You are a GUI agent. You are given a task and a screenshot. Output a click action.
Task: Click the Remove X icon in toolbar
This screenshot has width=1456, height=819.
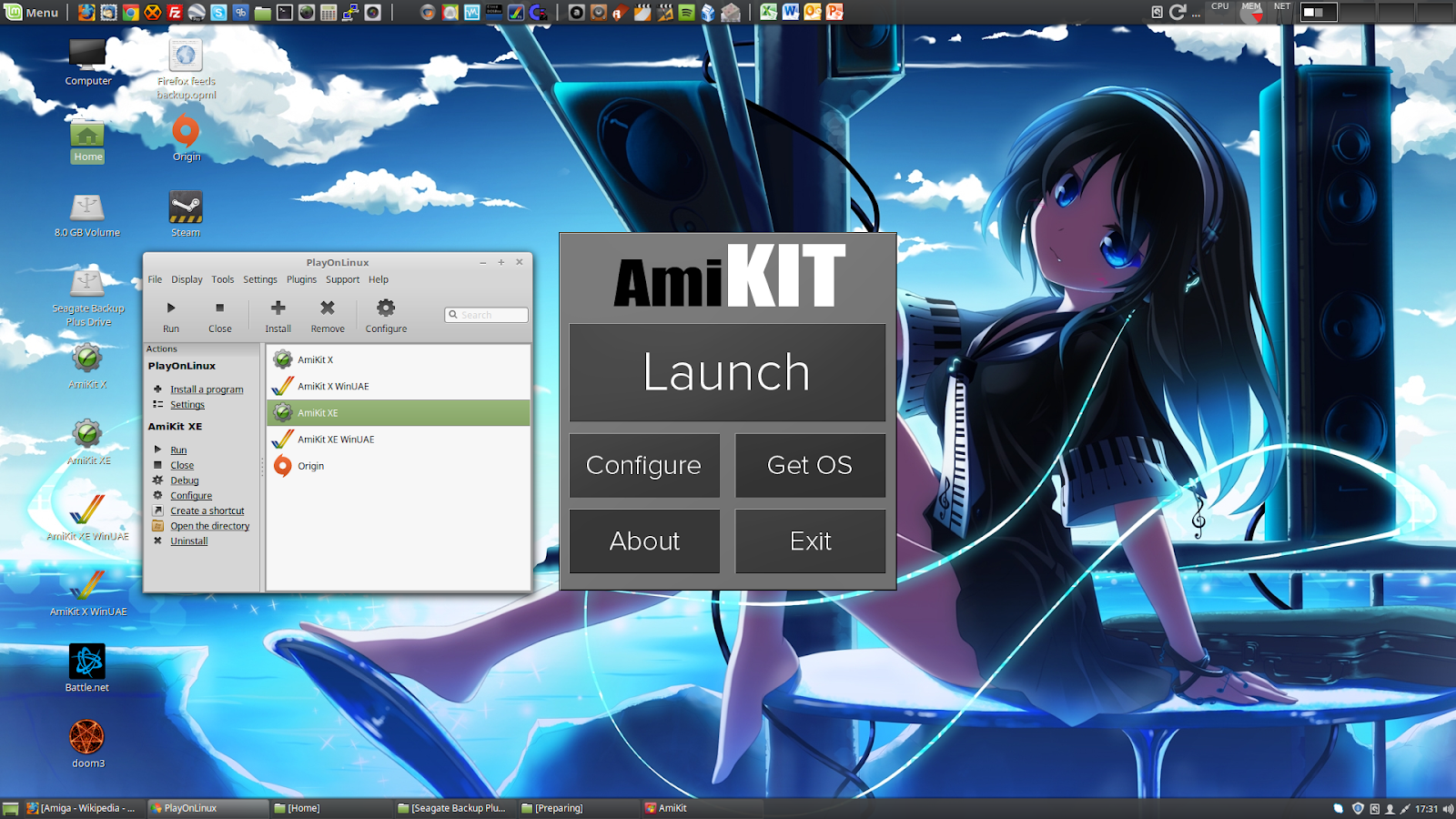tap(328, 308)
